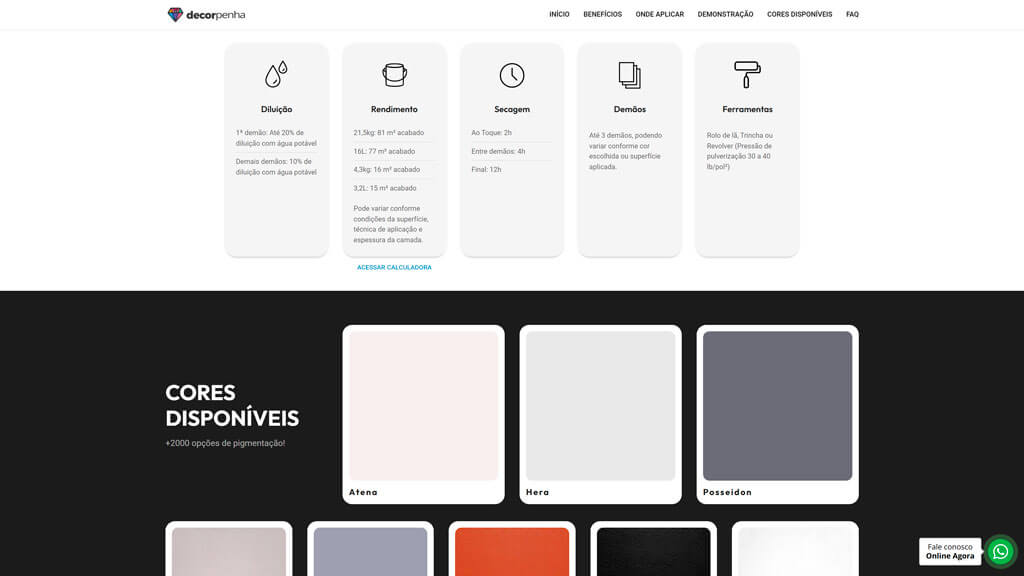This screenshot has height=576, width=1024.
Task: Open the CORES DISPONÍVEIS menu item
Action: (x=799, y=14)
